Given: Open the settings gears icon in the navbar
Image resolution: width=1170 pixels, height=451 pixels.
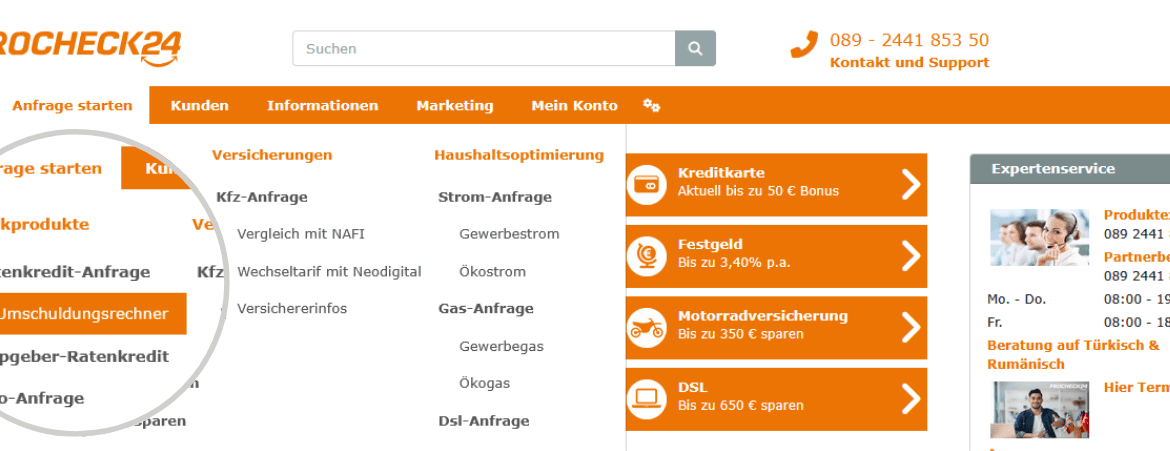Looking at the screenshot, I should coord(651,105).
